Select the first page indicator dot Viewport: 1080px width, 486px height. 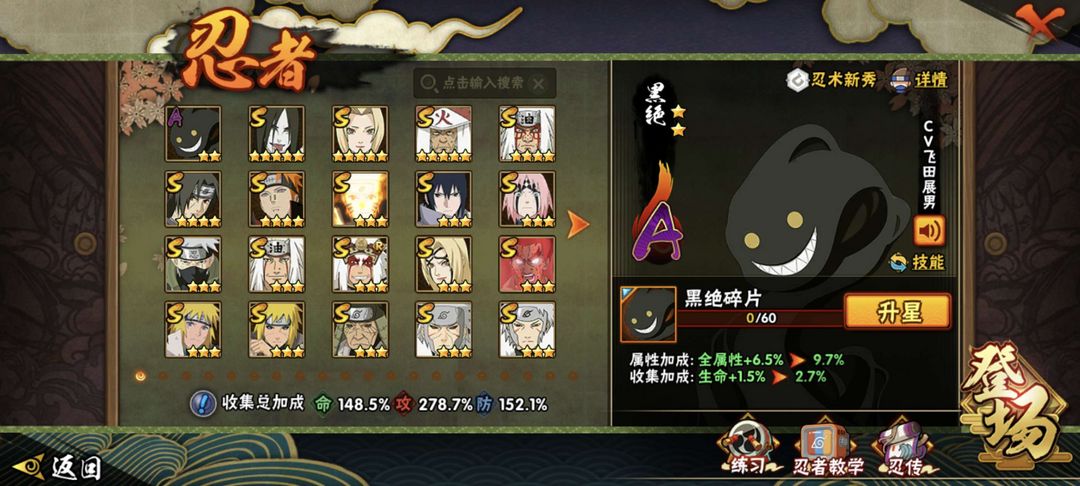(141, 376)
